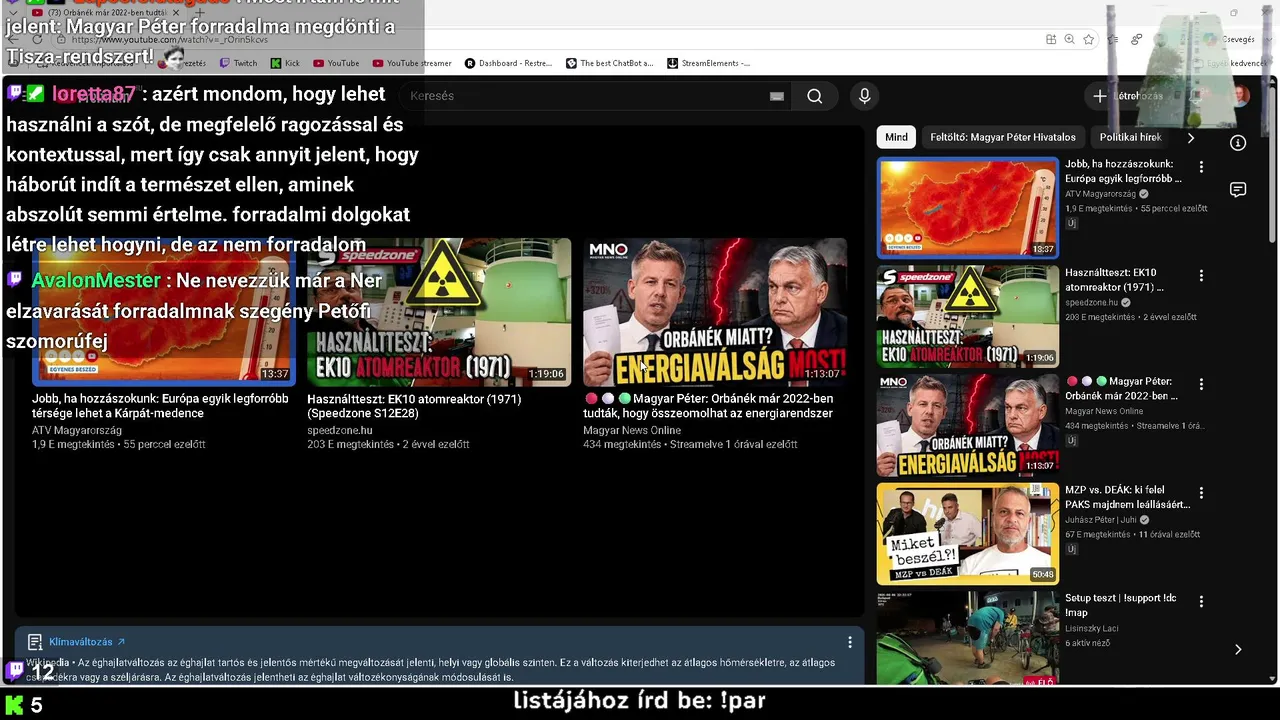1280x720 pixels.
Task: Open end-screen thumbnail of Energiaválság MNO stream
Action: [x=715, y=311]
